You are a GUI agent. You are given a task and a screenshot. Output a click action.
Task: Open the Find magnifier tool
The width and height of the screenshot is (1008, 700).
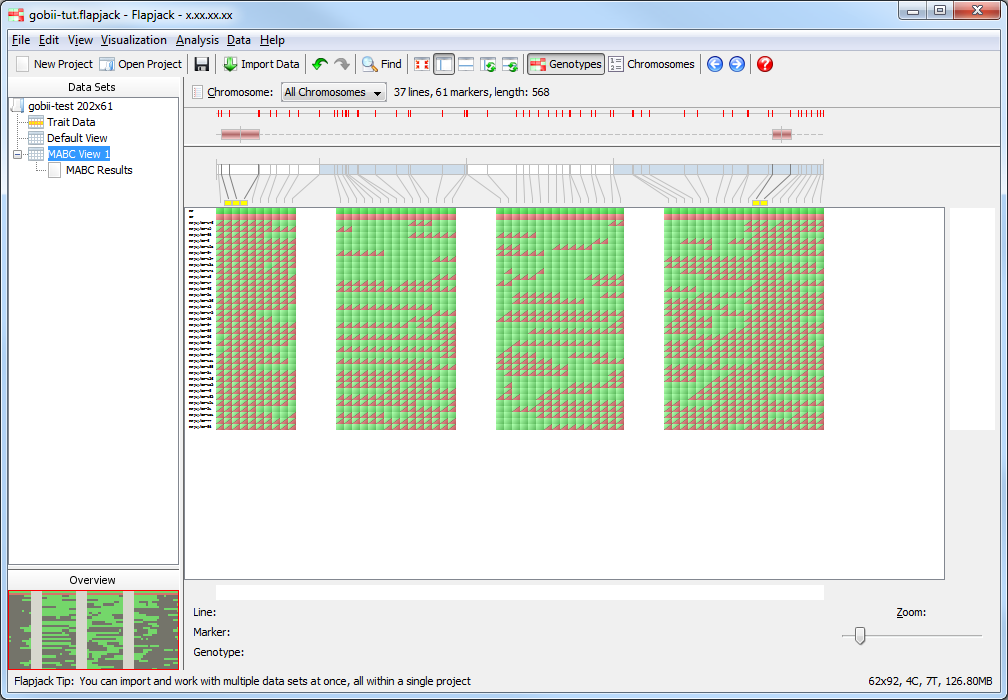tap(381, 64)
